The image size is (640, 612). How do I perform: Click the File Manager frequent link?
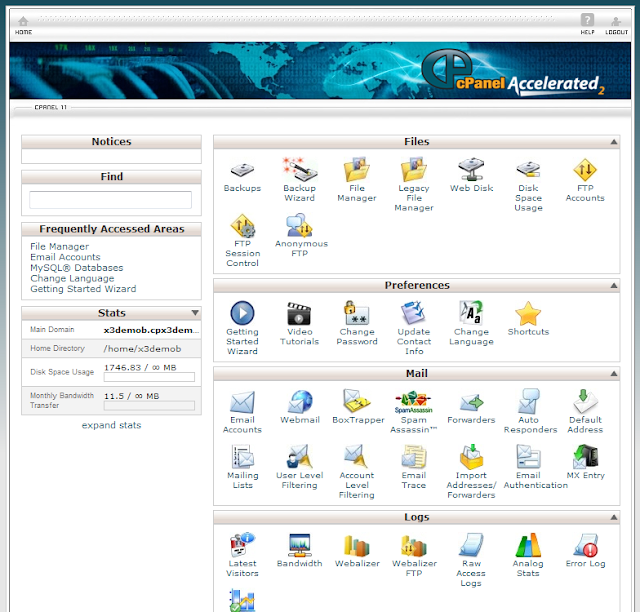(x=60, y=247)
